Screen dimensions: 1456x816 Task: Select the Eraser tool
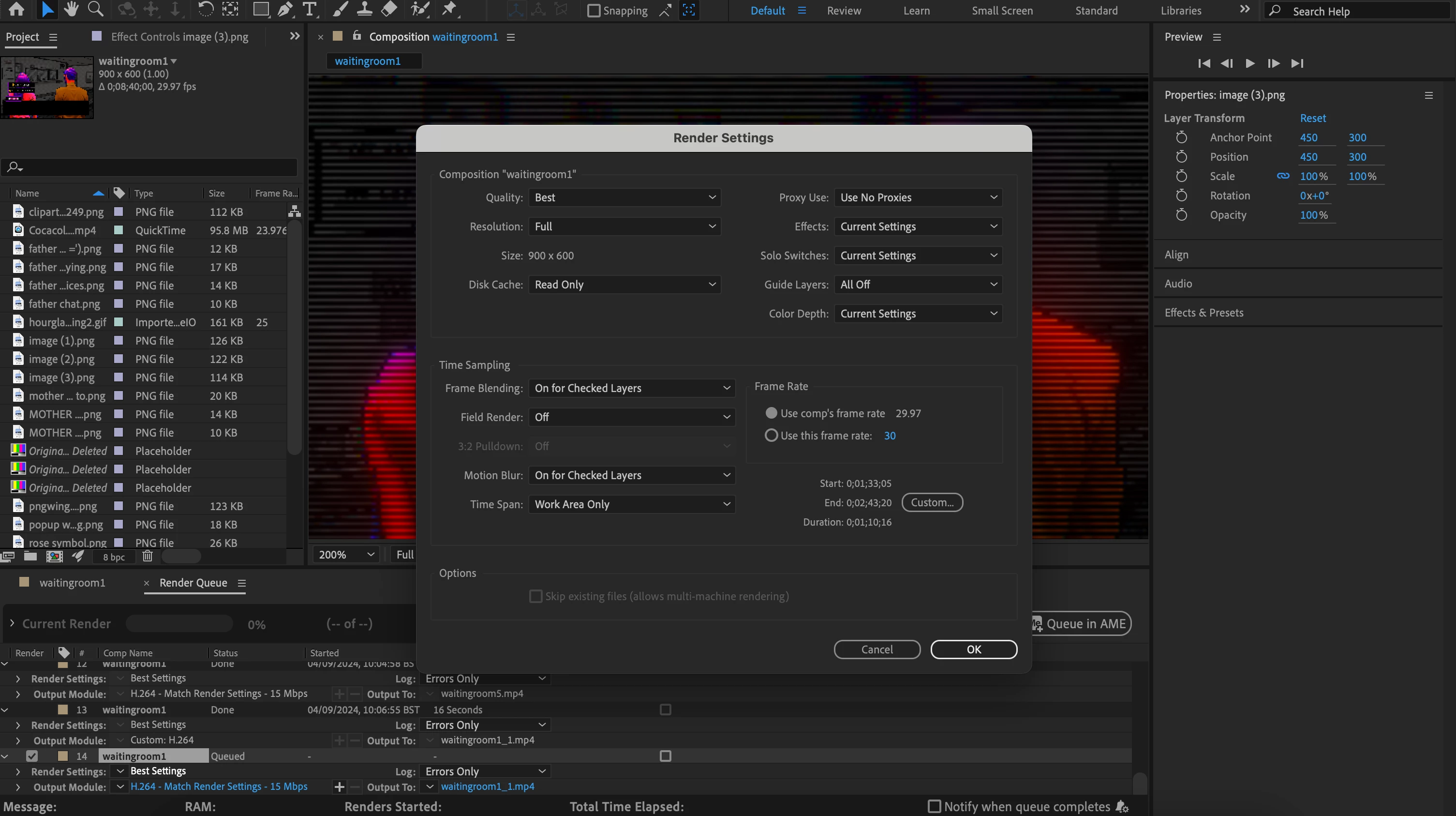389,9
